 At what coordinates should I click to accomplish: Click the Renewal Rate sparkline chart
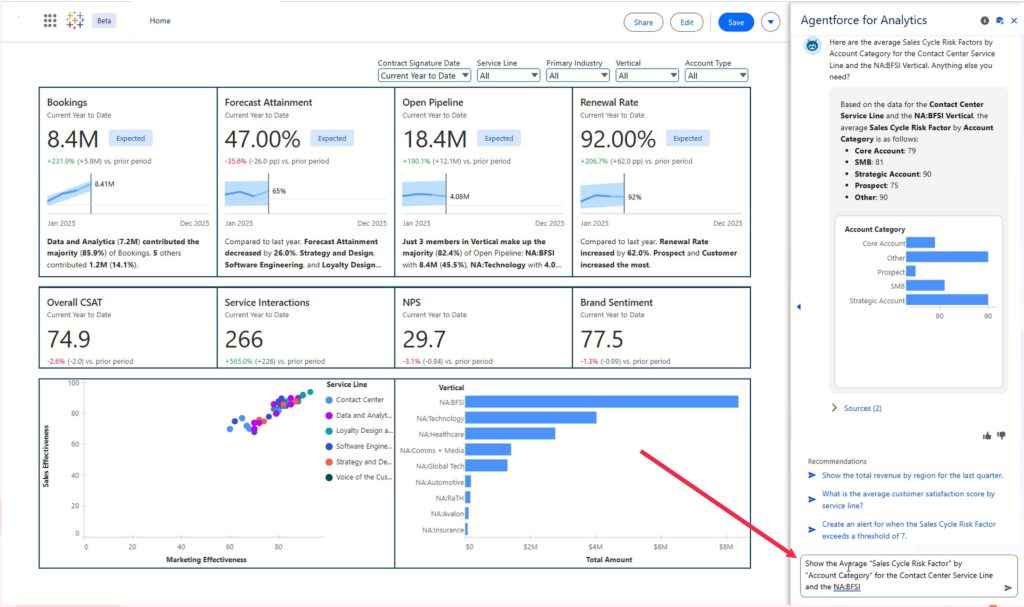click(x=602, y=194)
